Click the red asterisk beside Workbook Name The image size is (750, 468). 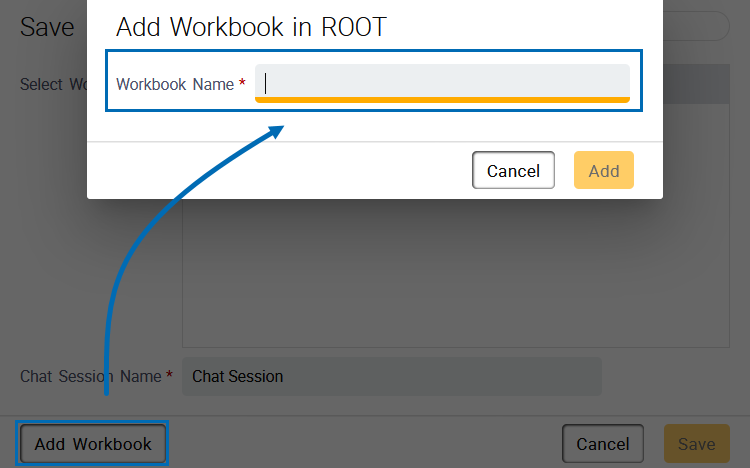tap(243, 85)
